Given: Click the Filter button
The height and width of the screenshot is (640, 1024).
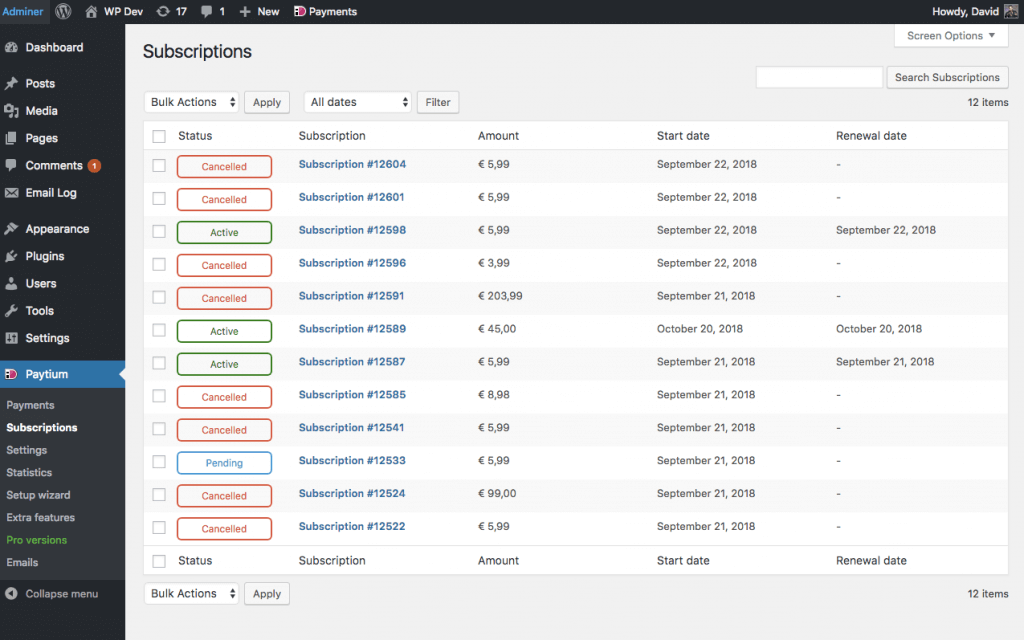Looking at the screenshot, I should point(437,102).
